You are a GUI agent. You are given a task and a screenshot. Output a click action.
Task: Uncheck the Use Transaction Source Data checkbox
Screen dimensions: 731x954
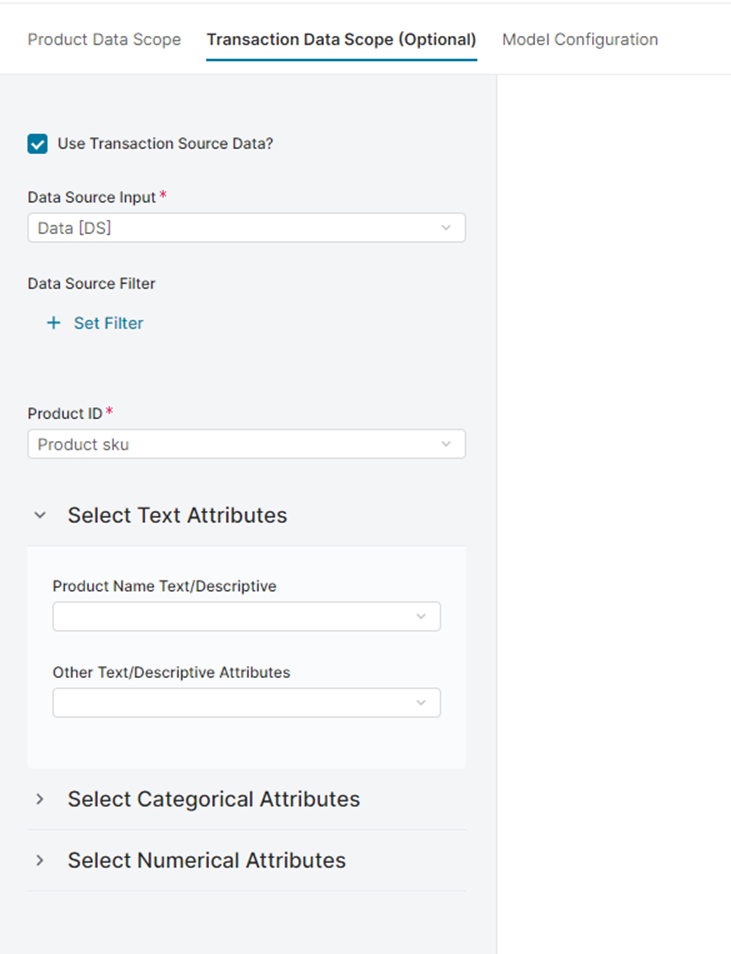click(38, 144)
